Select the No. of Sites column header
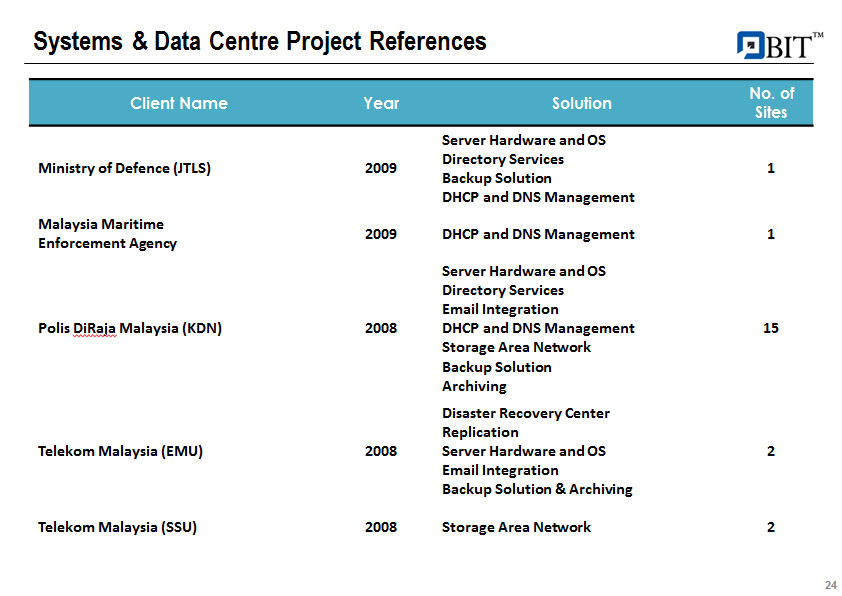 click(x=771, y=103)
